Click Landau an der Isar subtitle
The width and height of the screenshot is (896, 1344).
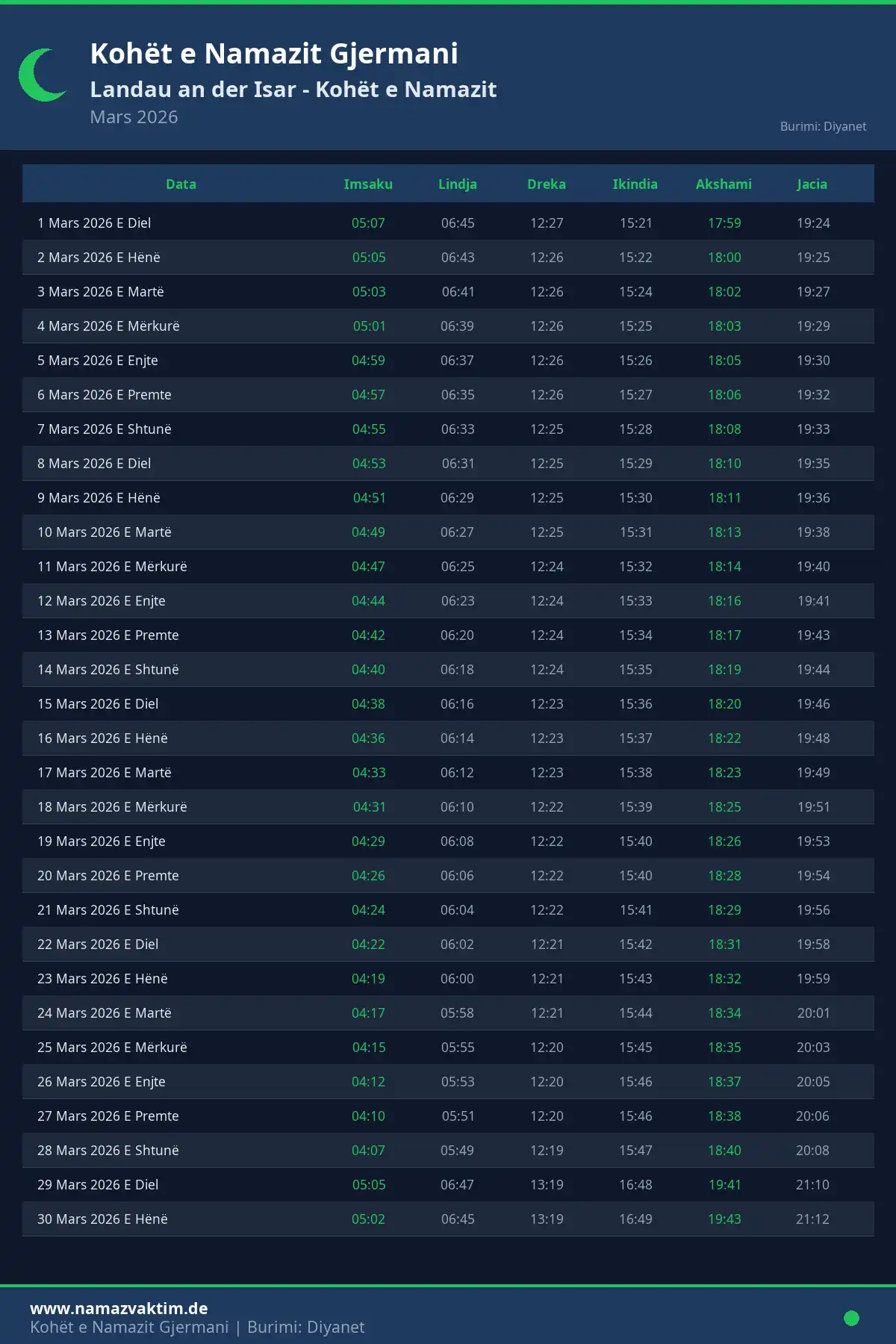tap(293, 90)
